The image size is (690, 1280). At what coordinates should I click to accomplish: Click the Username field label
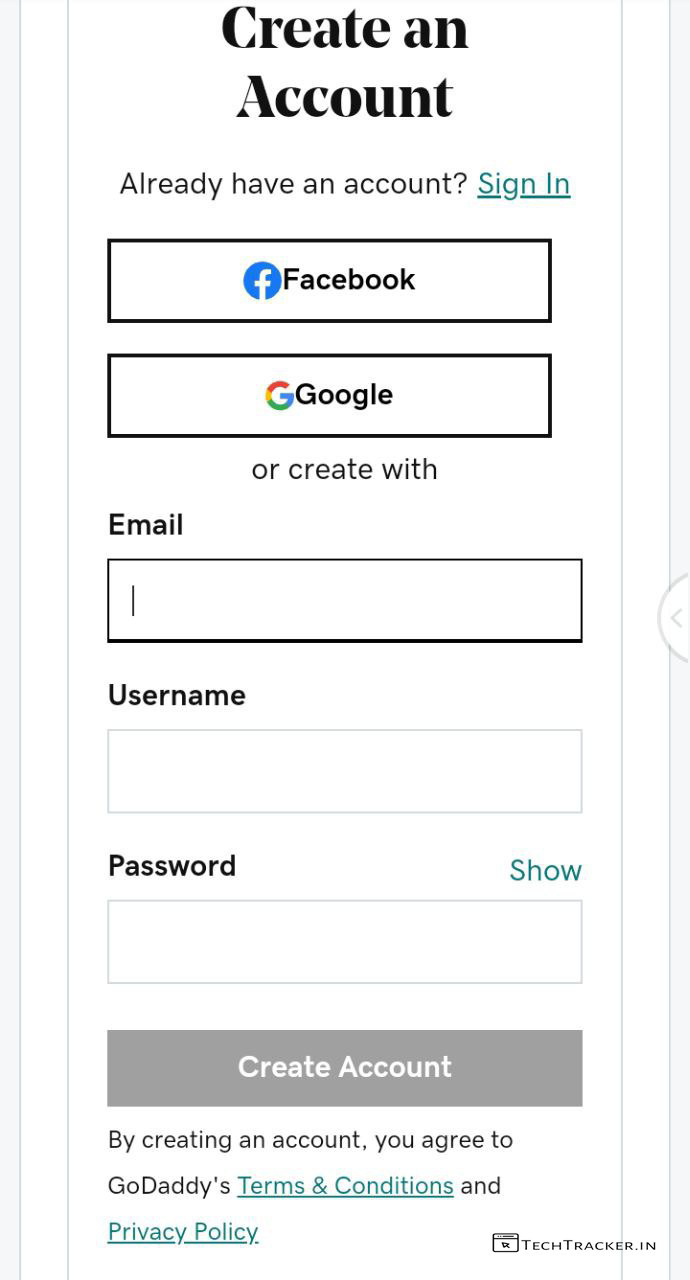pyautogui.click(x=177, y=695)
